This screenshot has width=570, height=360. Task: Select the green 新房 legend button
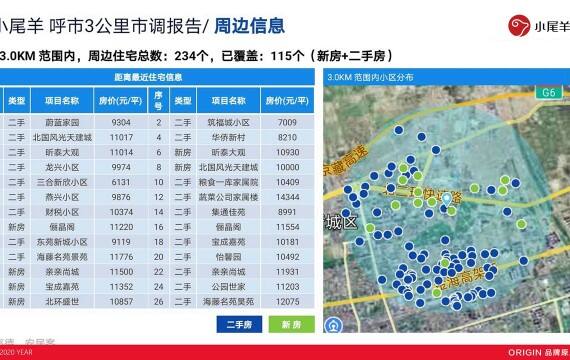pos(292,324)
